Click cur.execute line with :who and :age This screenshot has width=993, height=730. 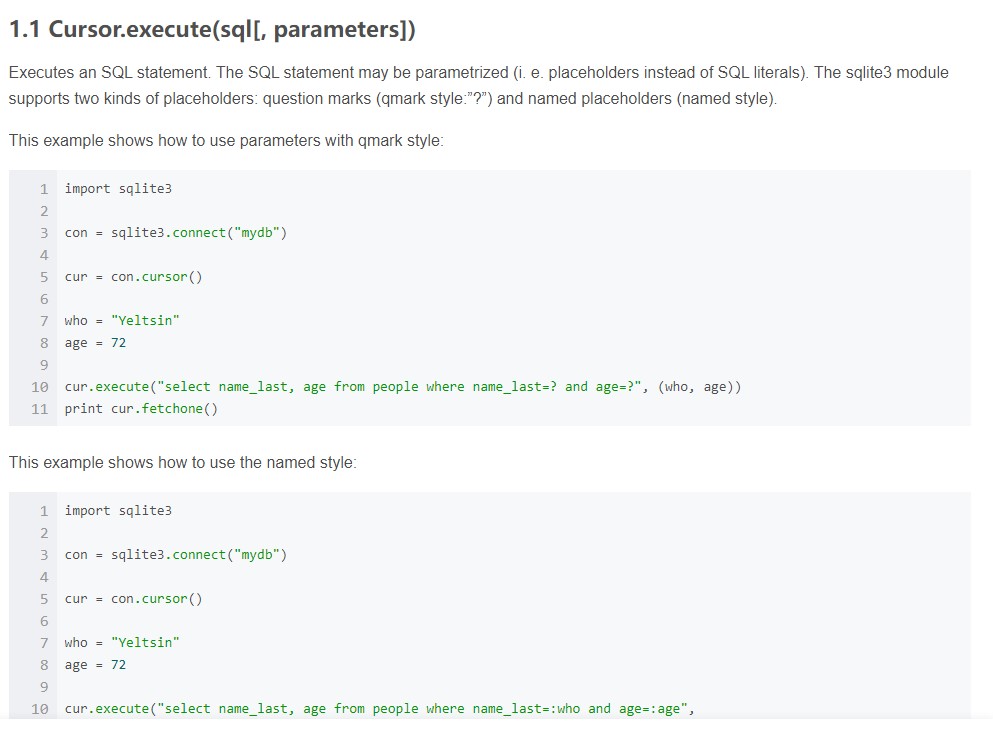coord(379,709)
